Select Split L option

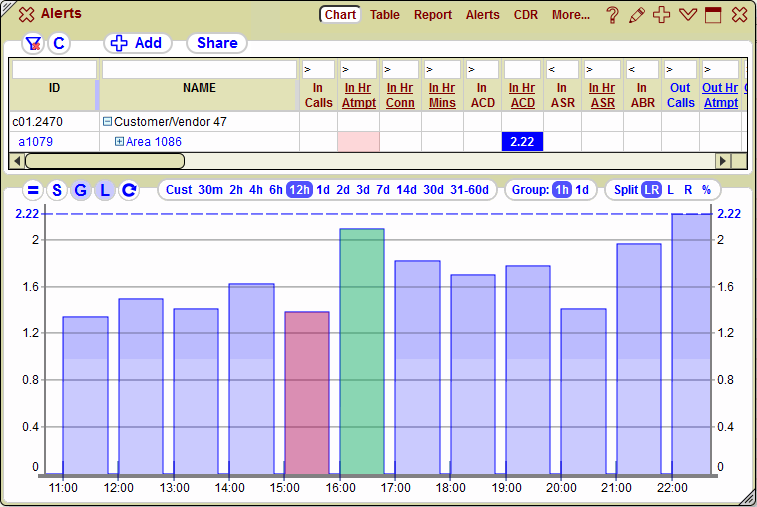pos(670,190)
